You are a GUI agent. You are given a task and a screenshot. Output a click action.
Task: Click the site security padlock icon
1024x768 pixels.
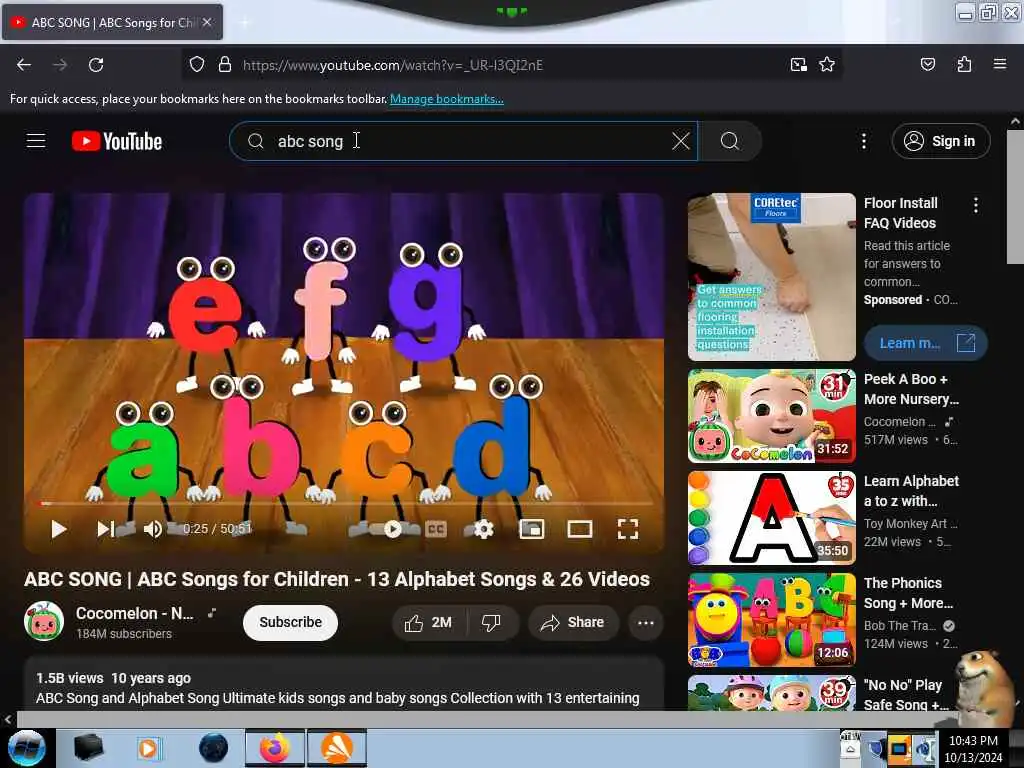[x=225, y=65]
